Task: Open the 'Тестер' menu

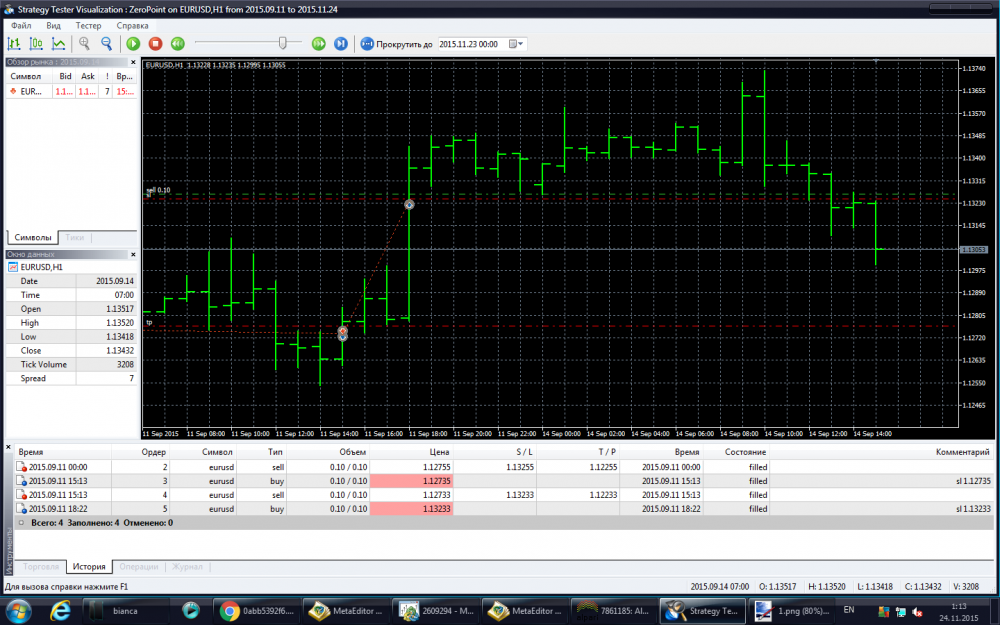Action: (88, 24)
